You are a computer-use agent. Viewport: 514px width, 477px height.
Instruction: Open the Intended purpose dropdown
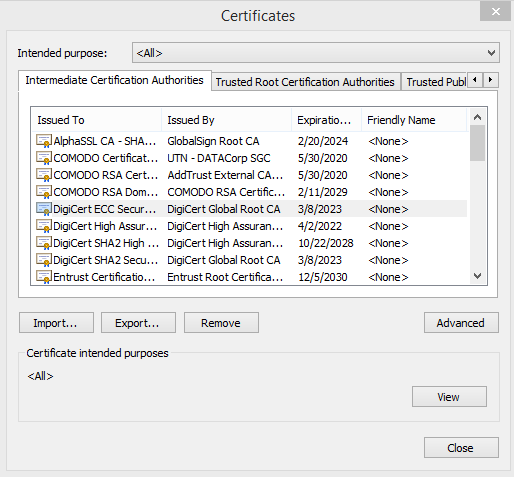(x=316, y=53)
